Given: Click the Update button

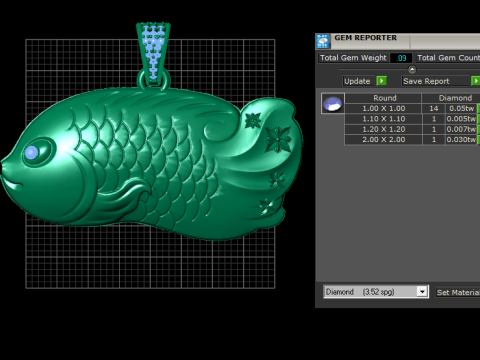Looking at the screenshot, I should (x=359, y=81).
